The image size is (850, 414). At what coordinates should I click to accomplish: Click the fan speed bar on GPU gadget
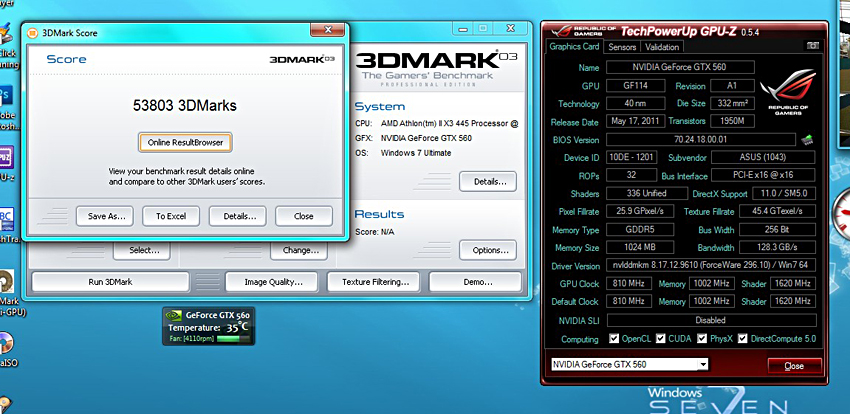tap(232, 339)
